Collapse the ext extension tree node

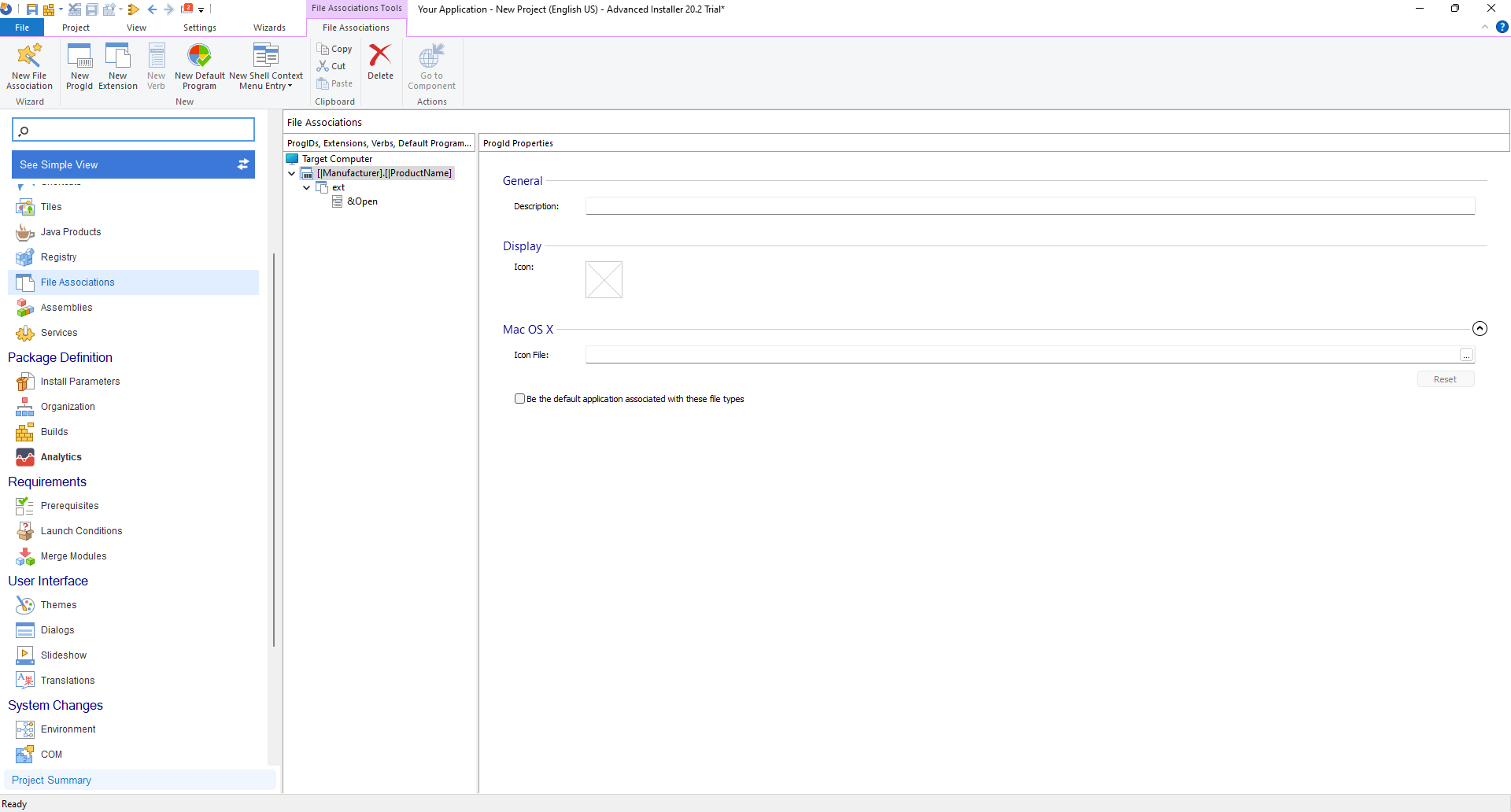tap(307, 187)
